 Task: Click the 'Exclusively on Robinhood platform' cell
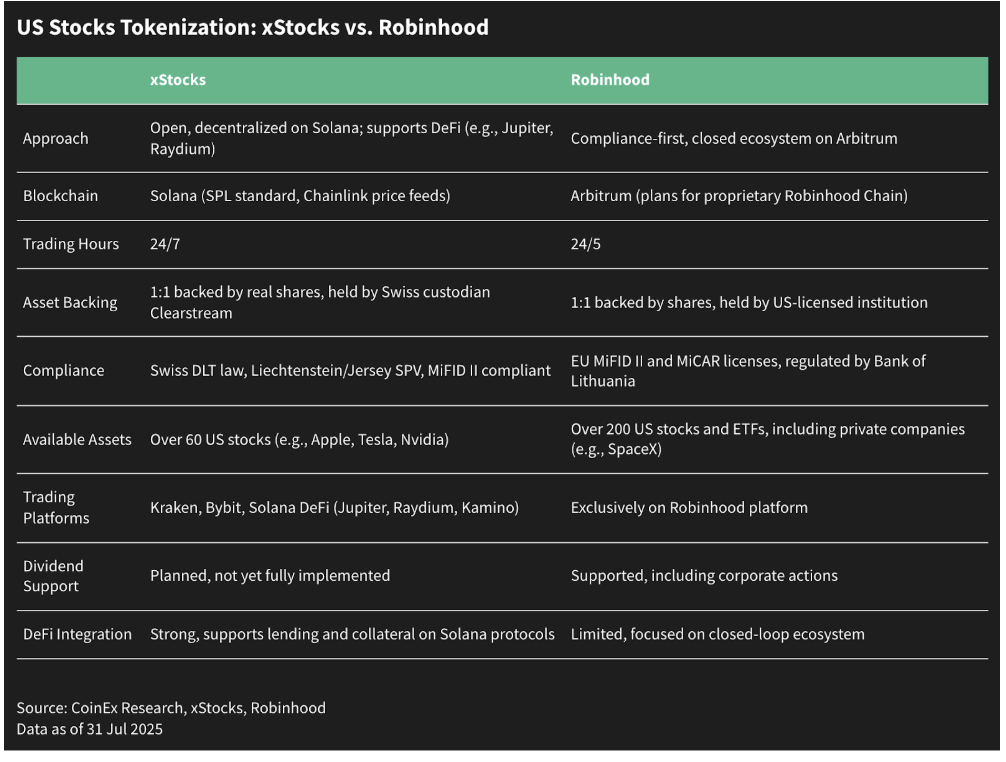[x=689, y=507]
